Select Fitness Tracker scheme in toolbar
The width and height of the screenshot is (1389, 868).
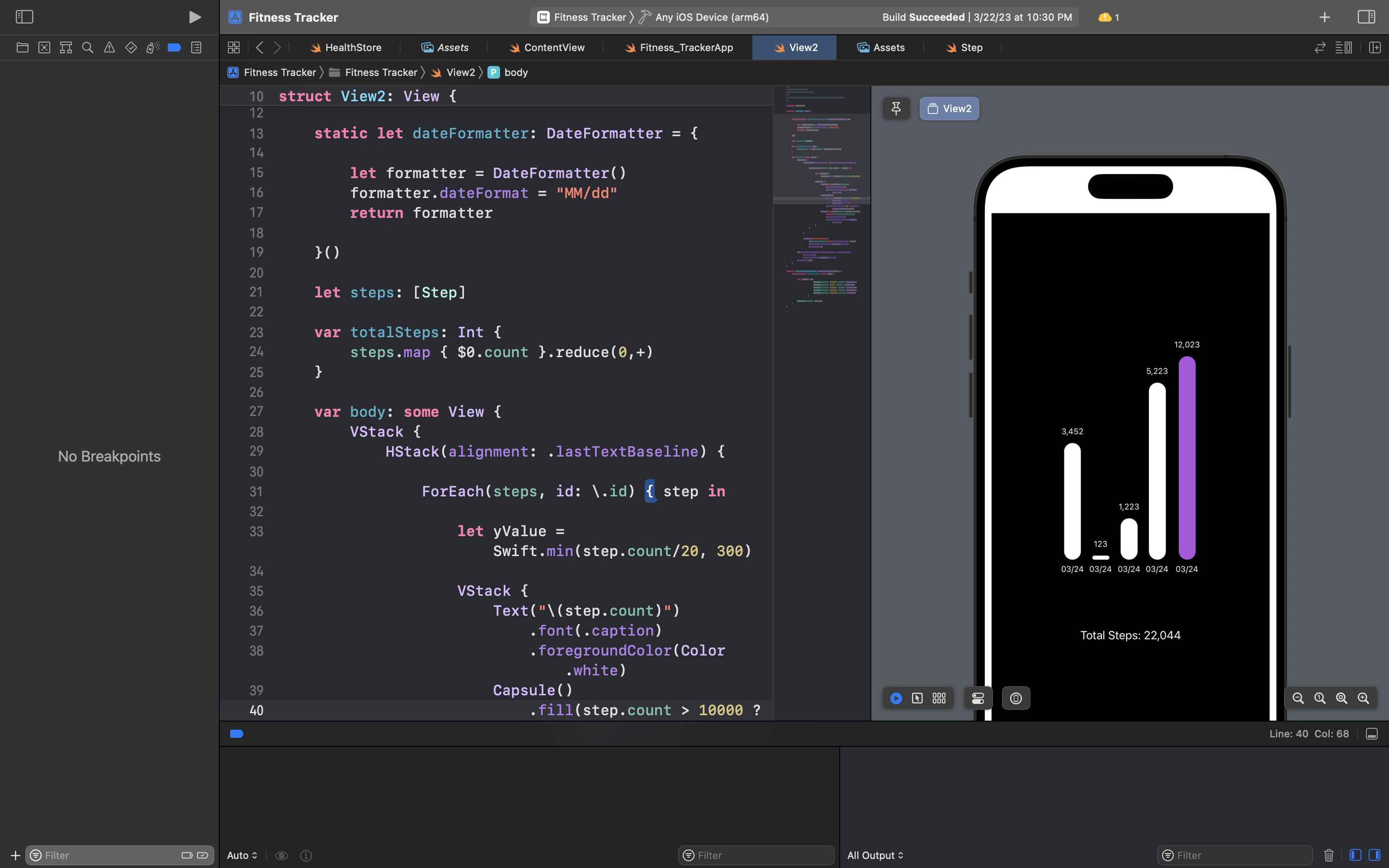[581, 17]
